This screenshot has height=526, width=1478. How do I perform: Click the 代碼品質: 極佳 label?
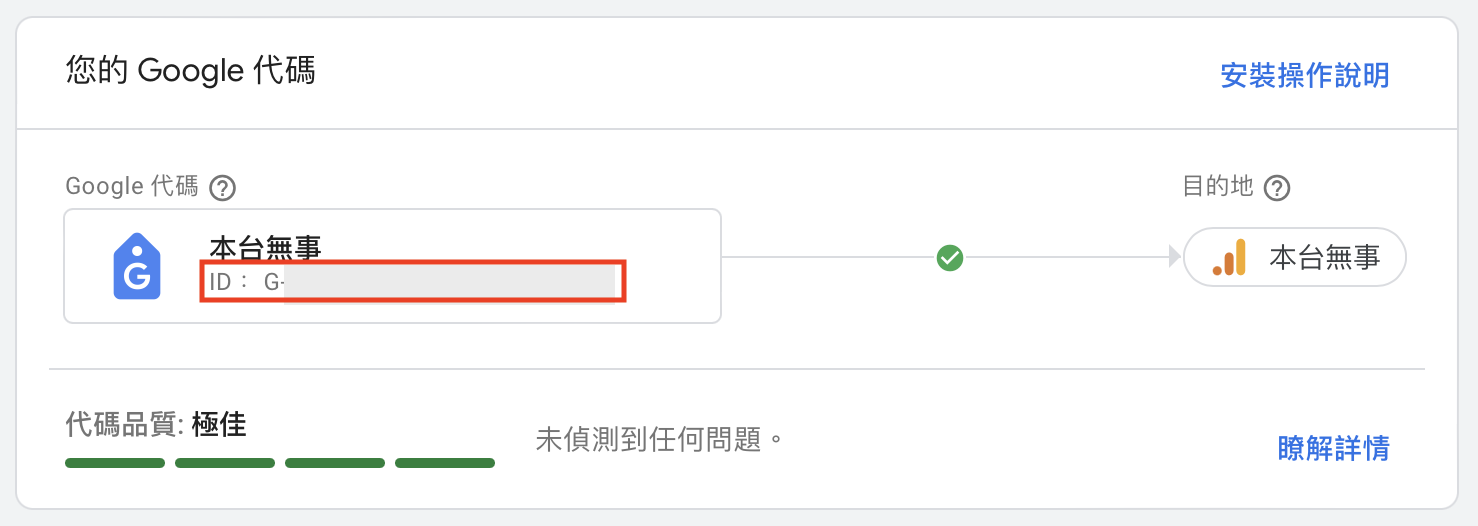[x=156, y=425]
